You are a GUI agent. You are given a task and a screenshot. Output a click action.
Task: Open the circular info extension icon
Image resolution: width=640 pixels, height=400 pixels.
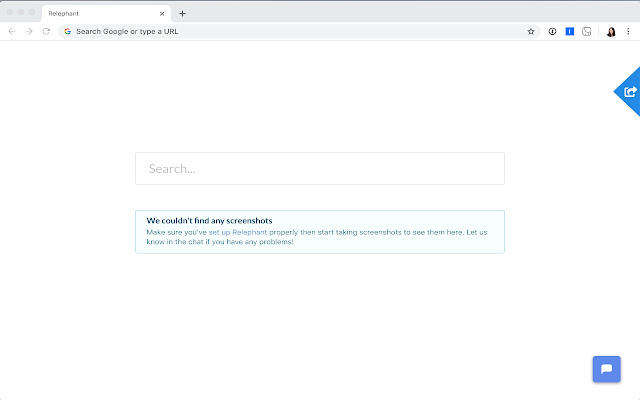[x=552, y=31]
